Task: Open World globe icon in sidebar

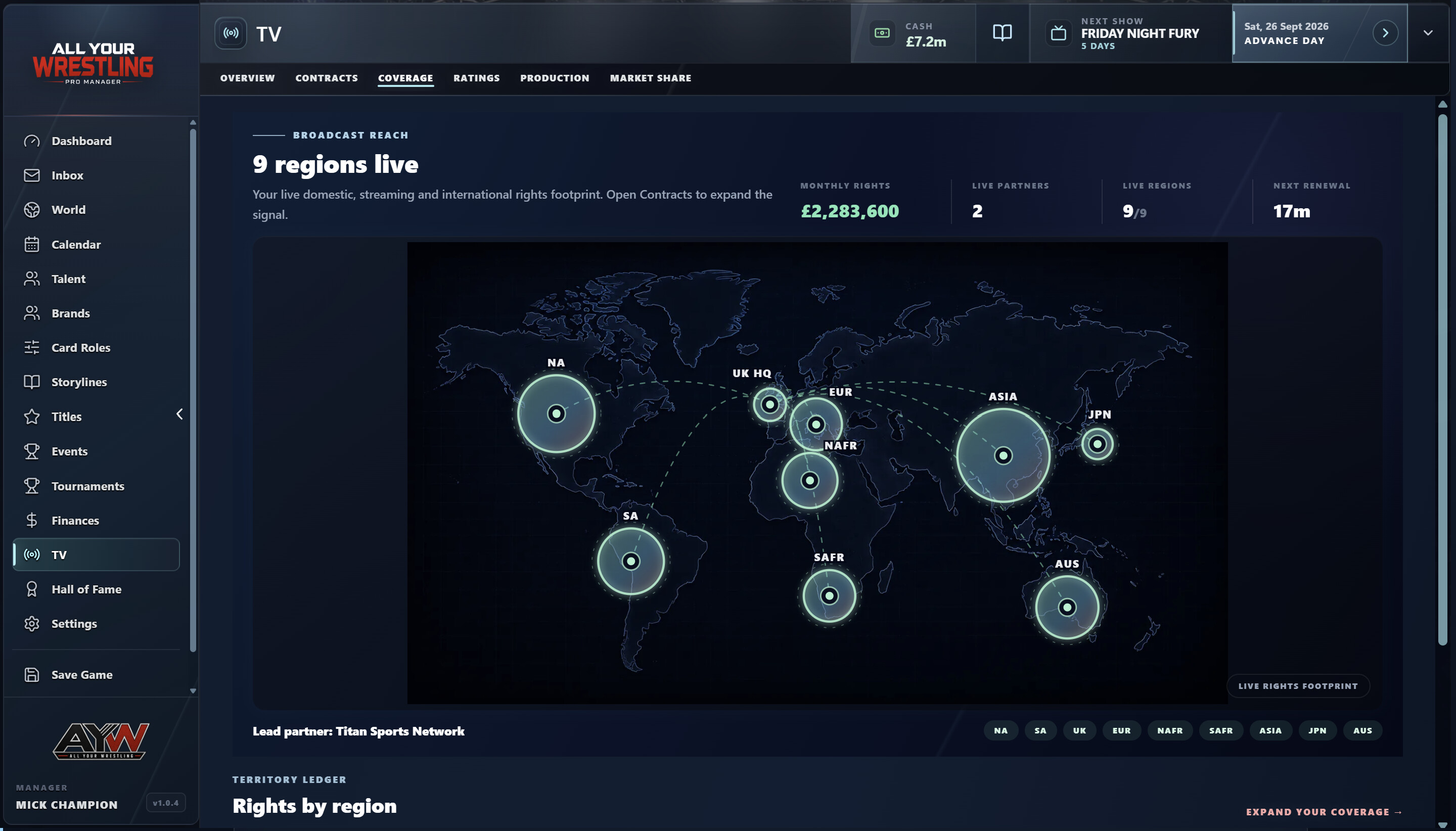Action: pyautogui.click(x=32, y=209)
